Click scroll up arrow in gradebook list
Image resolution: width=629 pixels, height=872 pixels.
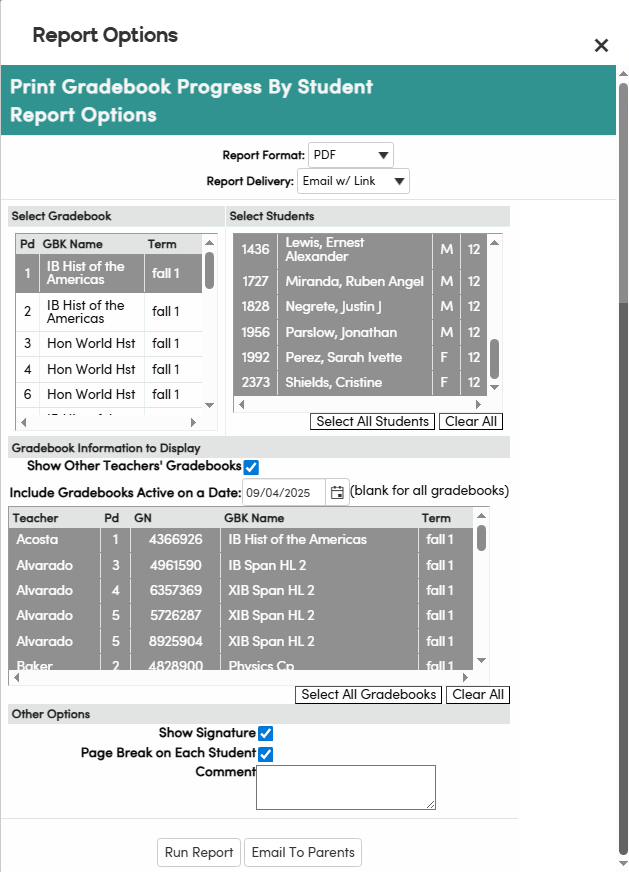[x=210, y=242]
